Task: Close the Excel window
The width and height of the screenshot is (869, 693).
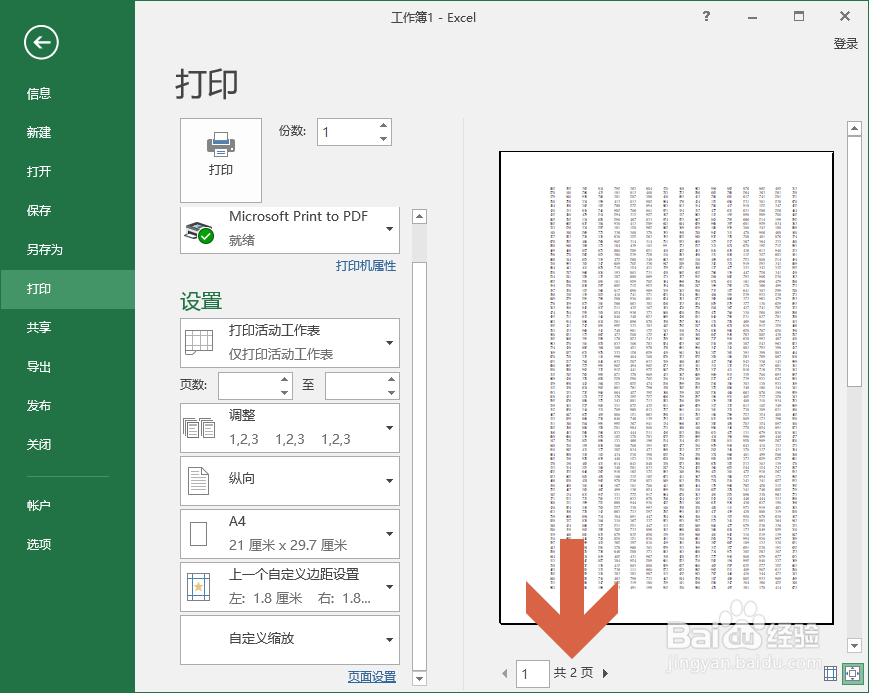Action: [x=845, y=17]
